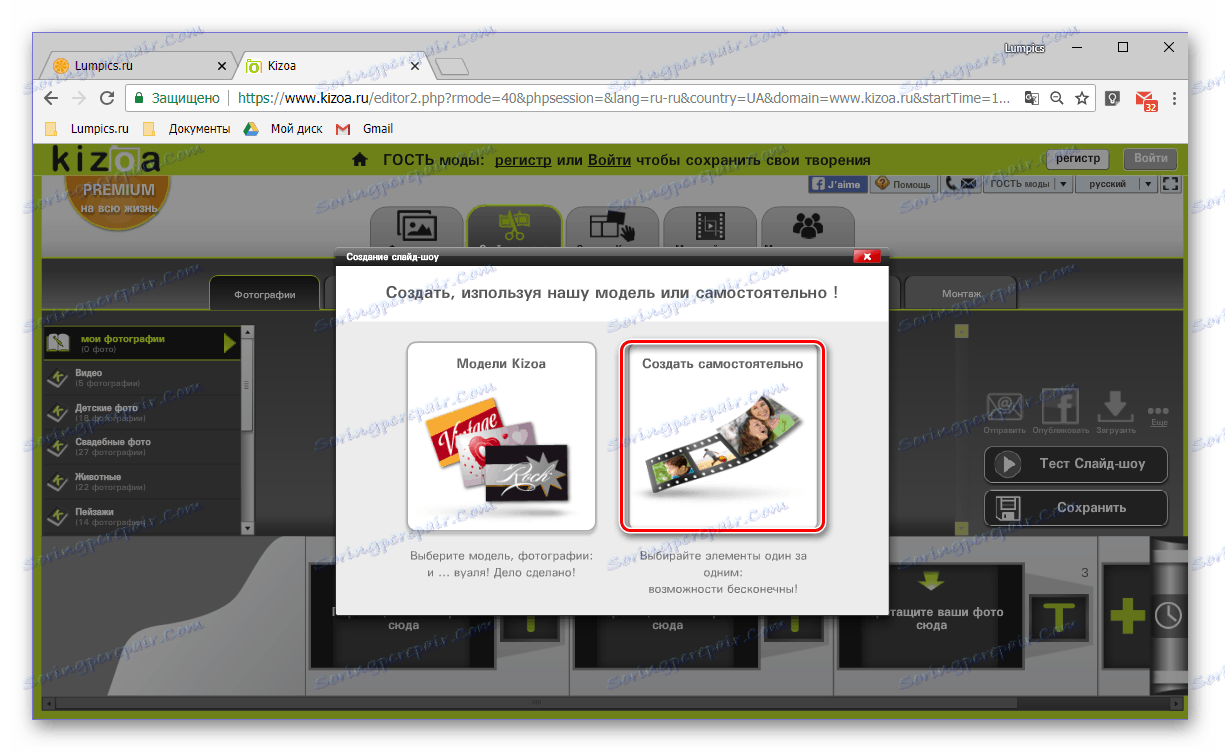The width and height of the screenshot is (1225, 752).
Task: Click the gray 'регистр' button
Action: [x=1078, y=158]
